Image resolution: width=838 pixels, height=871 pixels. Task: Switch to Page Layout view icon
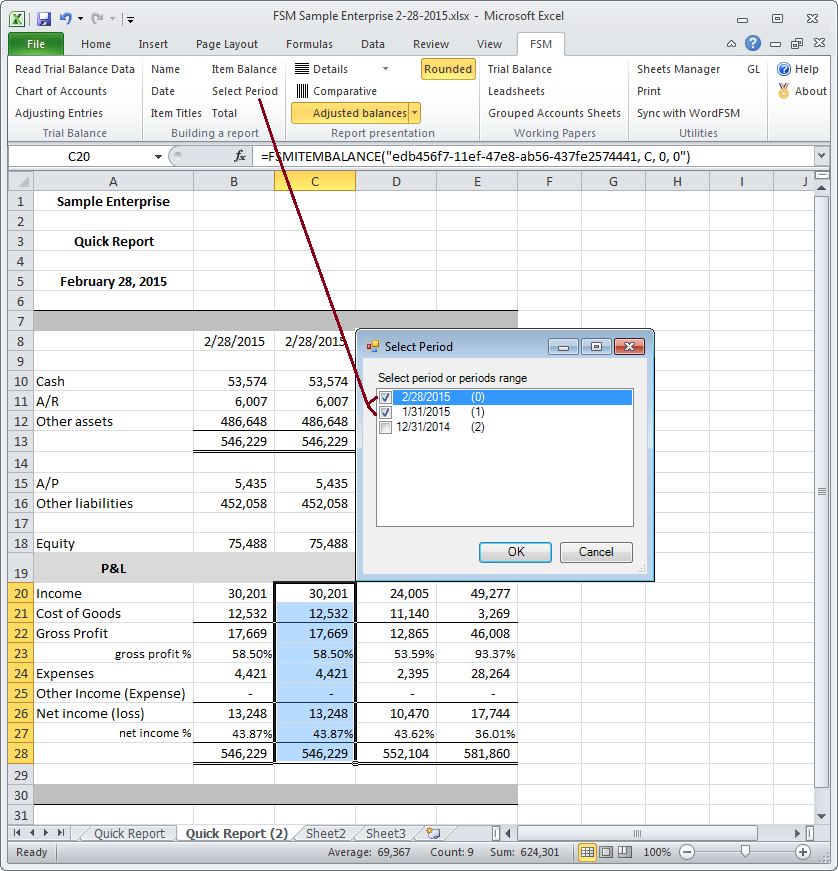pyautogui.click(x=603, y=852)
